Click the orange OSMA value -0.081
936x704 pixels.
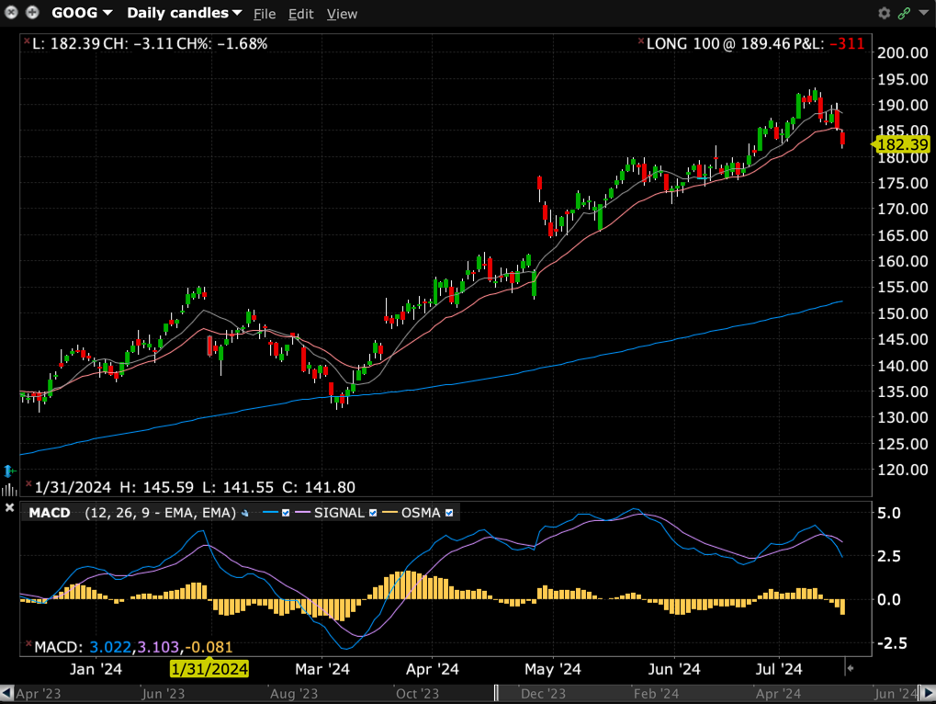point(208,647)
